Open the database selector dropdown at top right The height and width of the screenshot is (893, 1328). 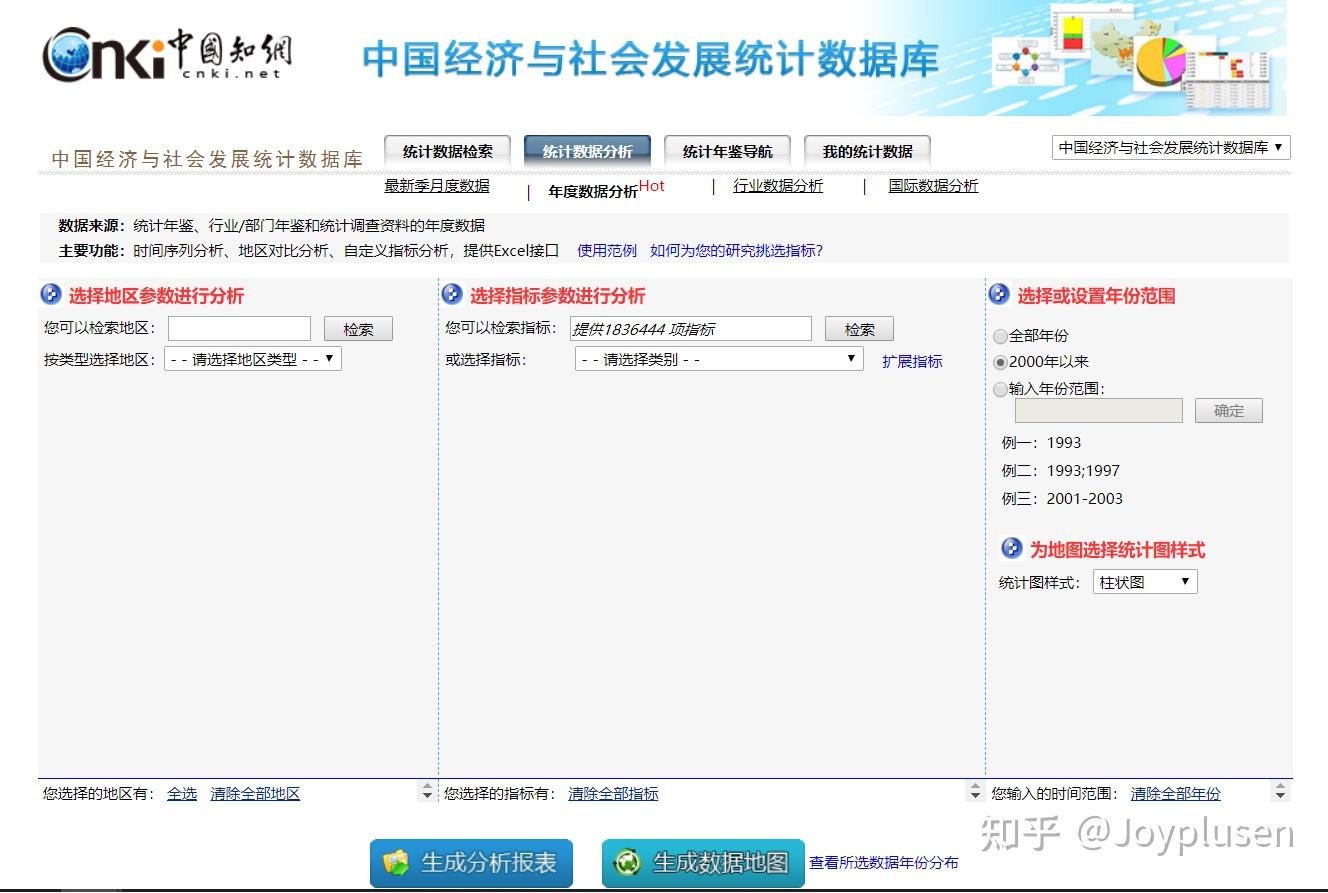[1171, 148]
